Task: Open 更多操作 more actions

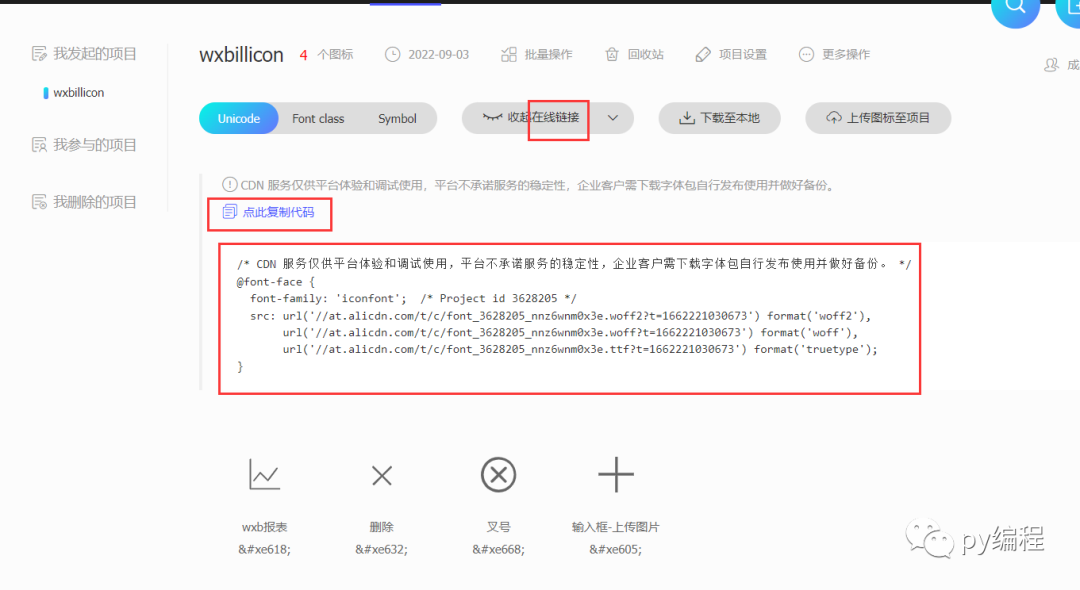Action: click(x=834, y=54)
